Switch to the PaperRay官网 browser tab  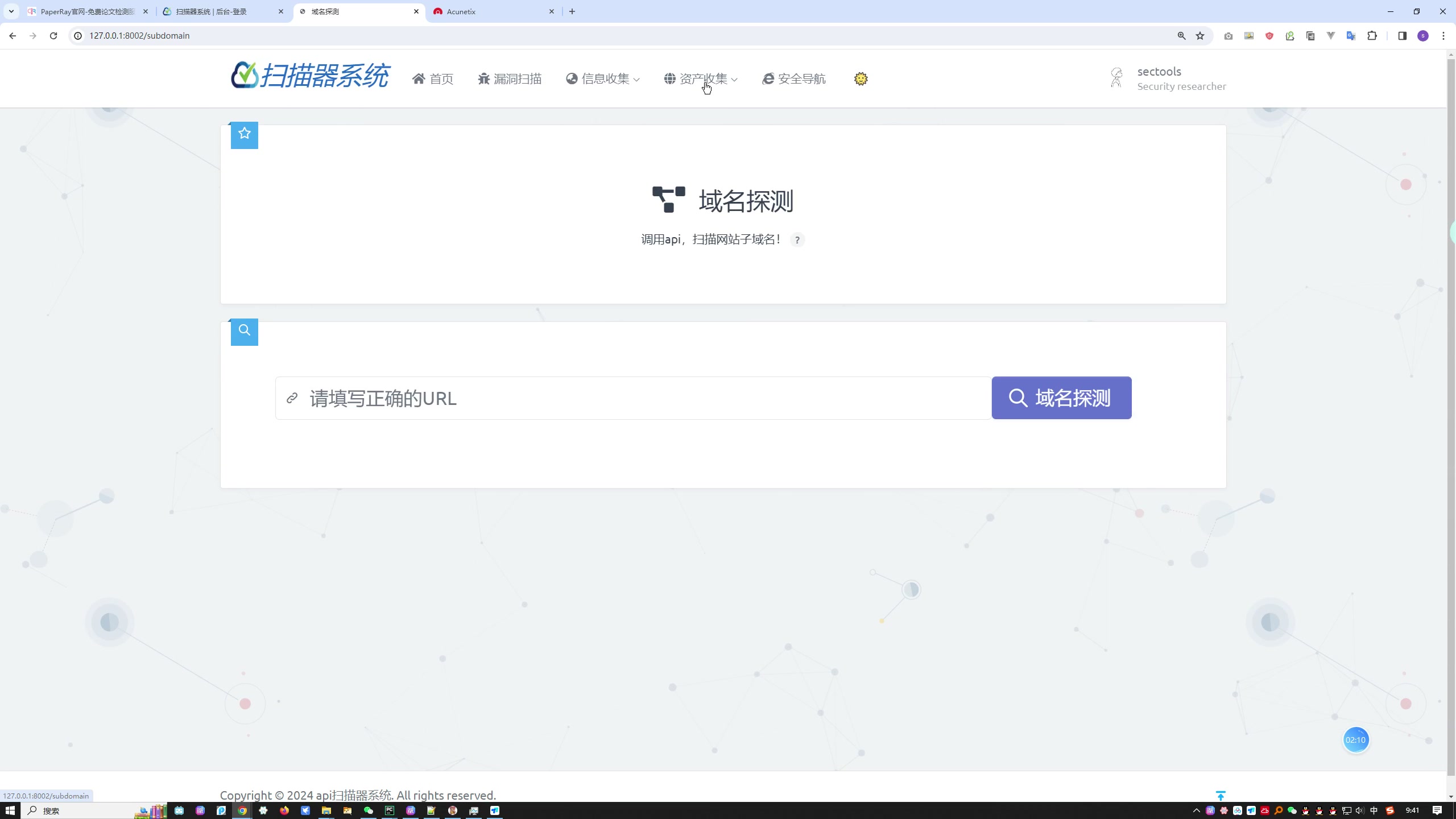tap(88, 11)
